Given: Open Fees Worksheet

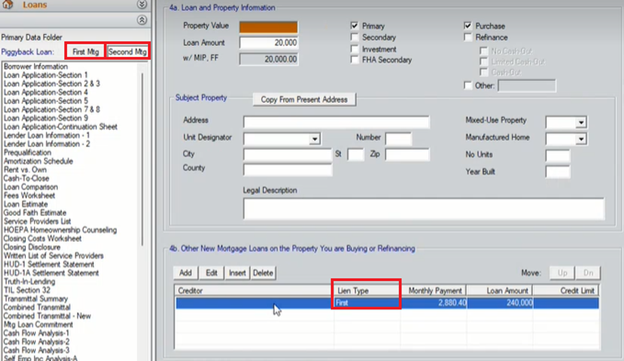Looking at the screenshot, I should click(29, 195).
